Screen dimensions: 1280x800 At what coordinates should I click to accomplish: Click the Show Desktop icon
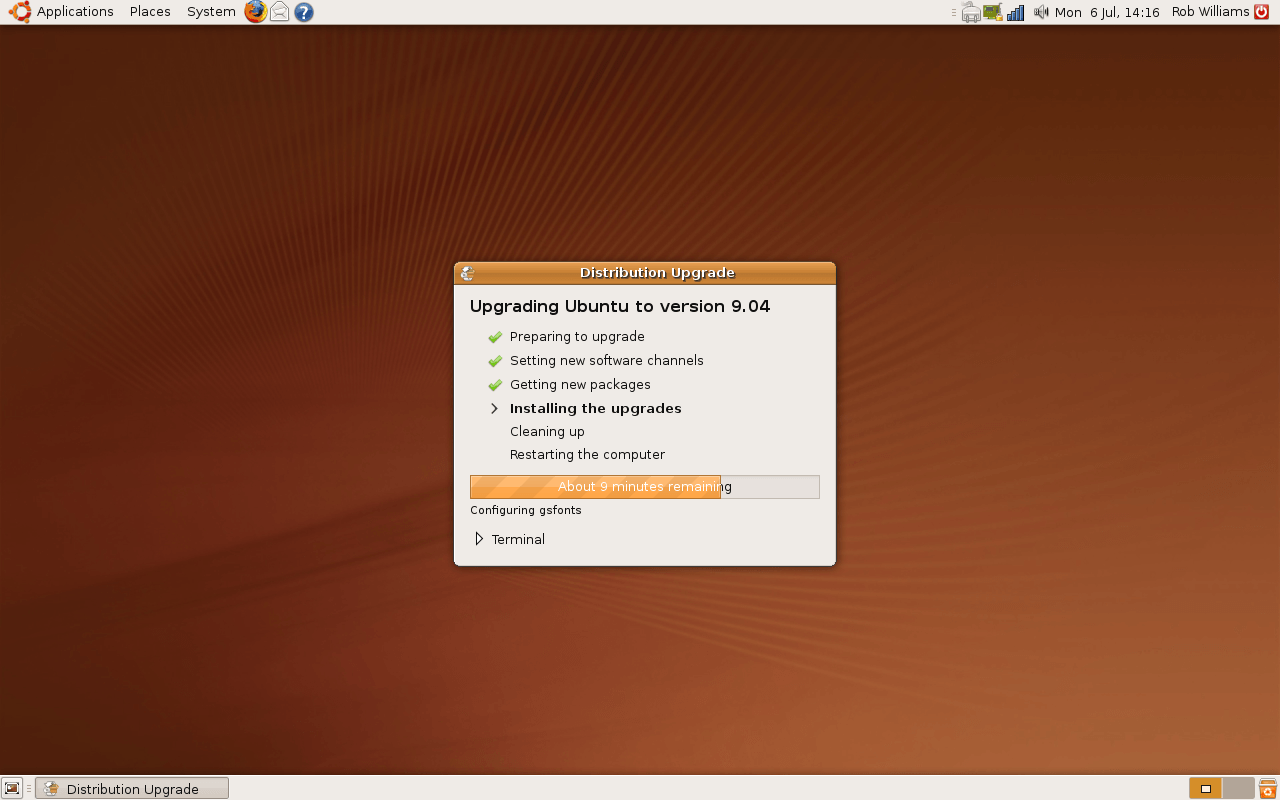(12, 788)
